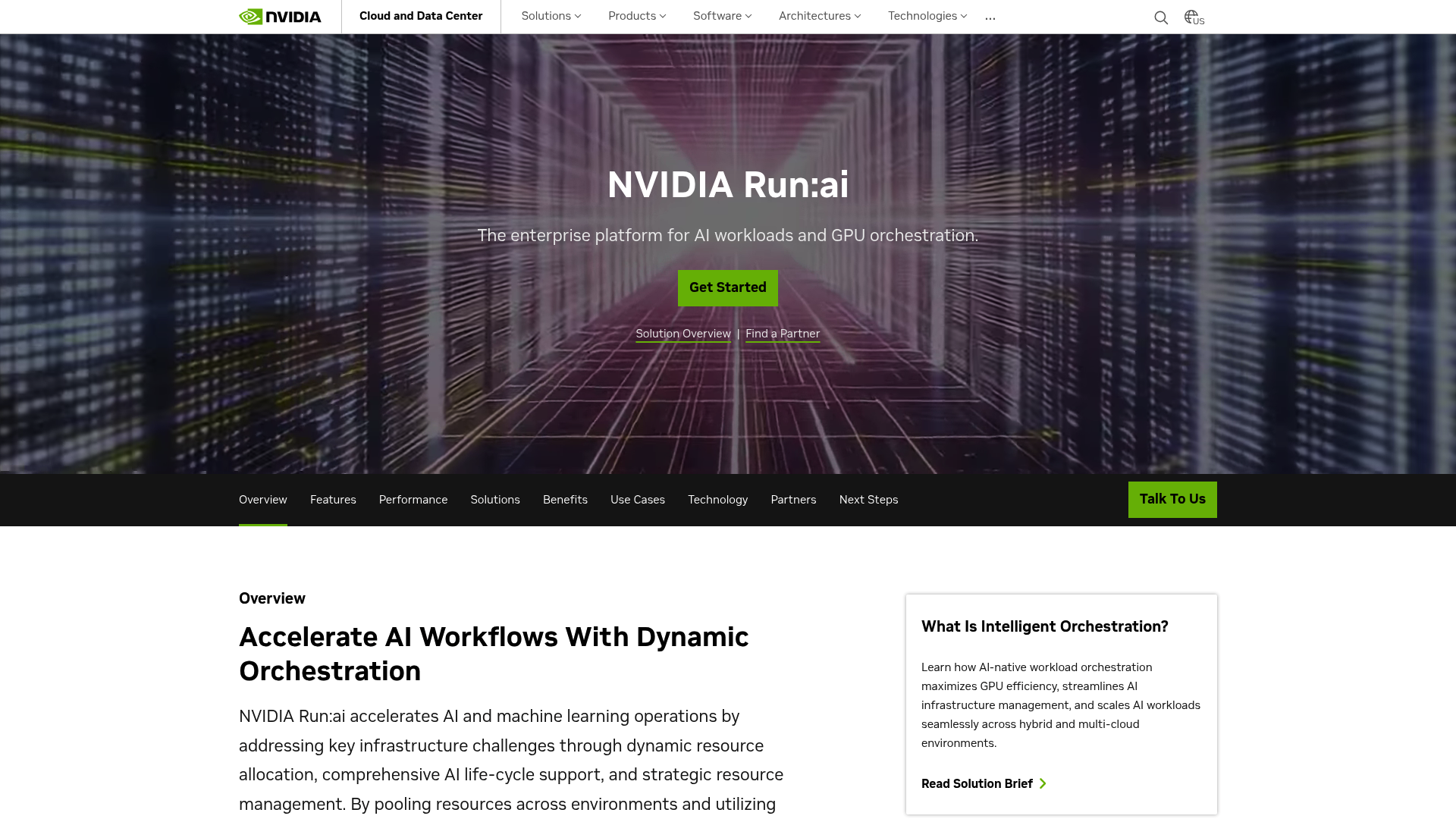Screen dimensions: 1456x819
Task: Click the 'What Is Intelligent Orchestration?' card title
Action: point(1045,626)
